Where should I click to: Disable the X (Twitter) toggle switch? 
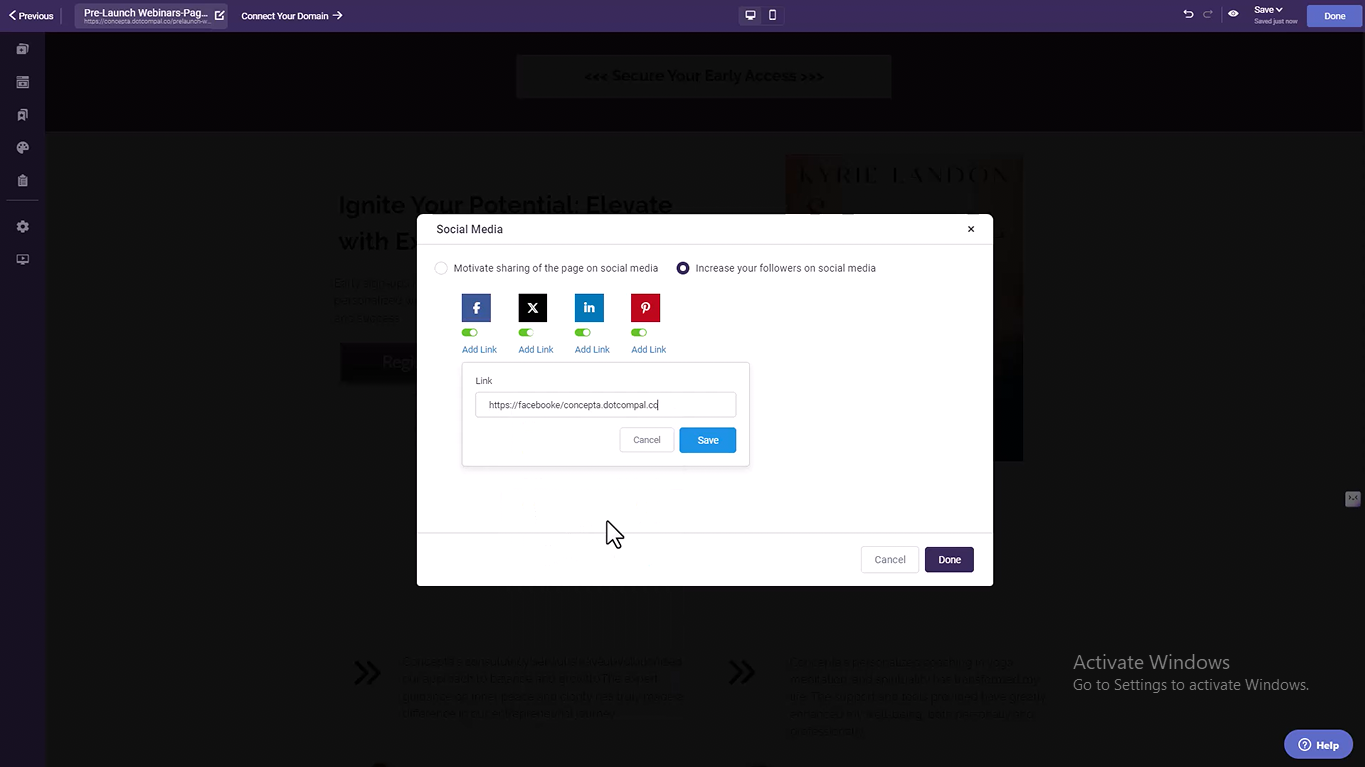526,333
